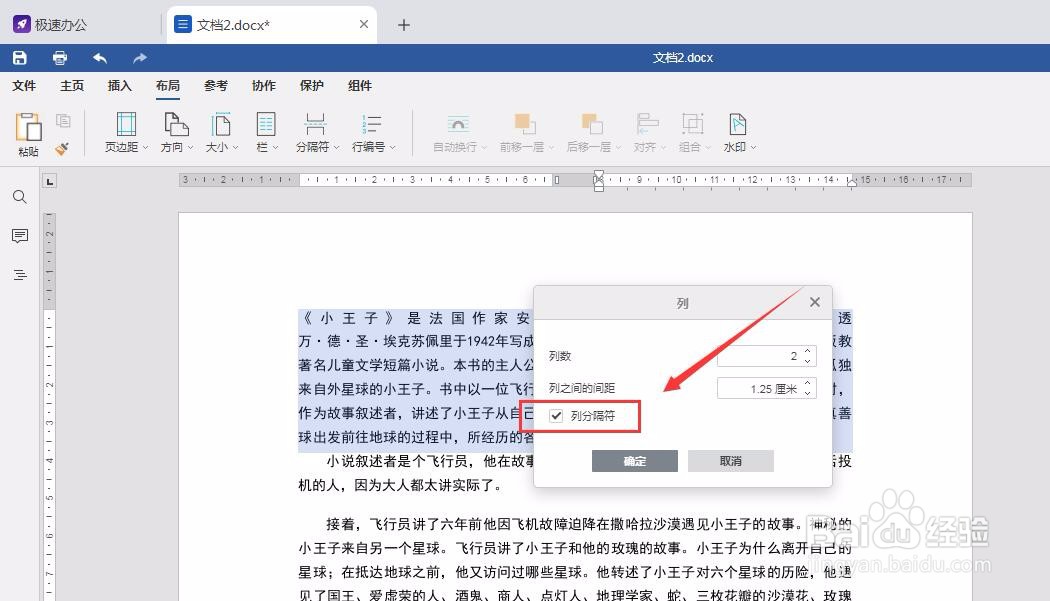Undo the last action
Viewport: 1050px width, 601px height.
click(100, 58)
